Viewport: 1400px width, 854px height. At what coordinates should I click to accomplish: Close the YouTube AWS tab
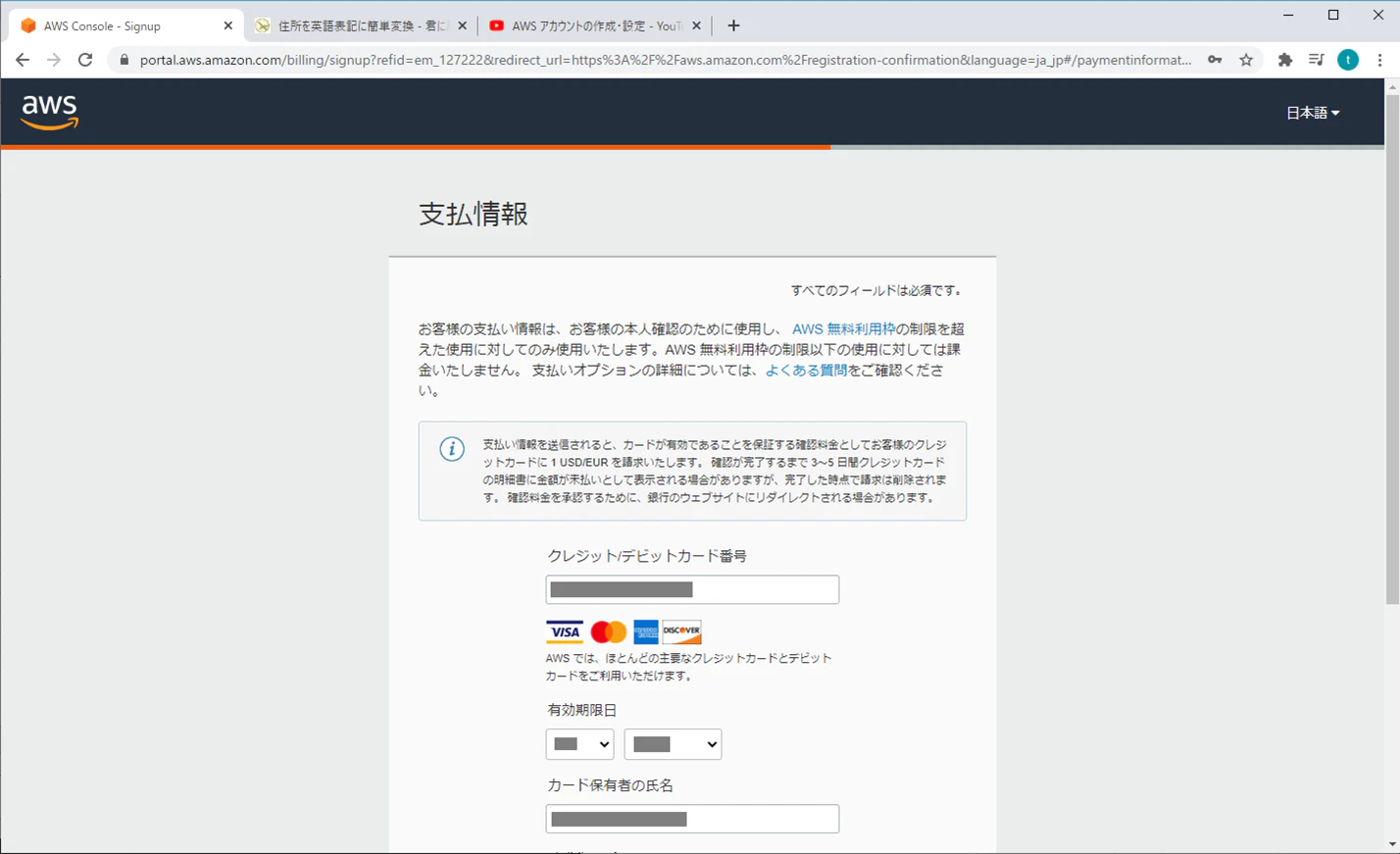pyautogui.click(x=696, y=25)
